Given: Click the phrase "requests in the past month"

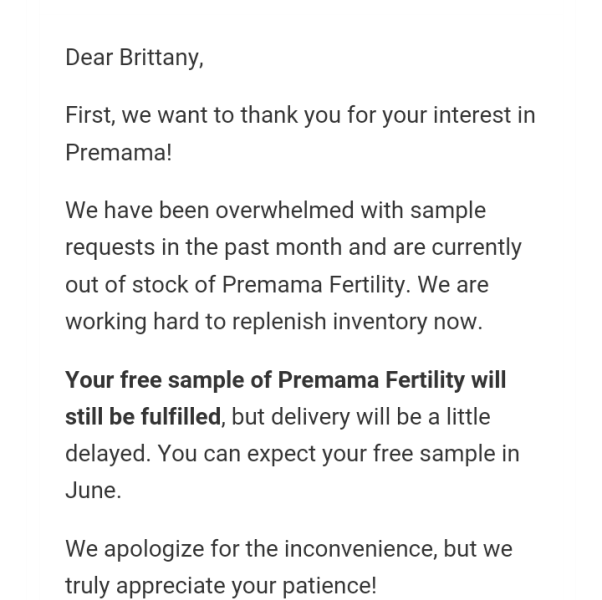Looking at the screenshot, I should 194,248.
